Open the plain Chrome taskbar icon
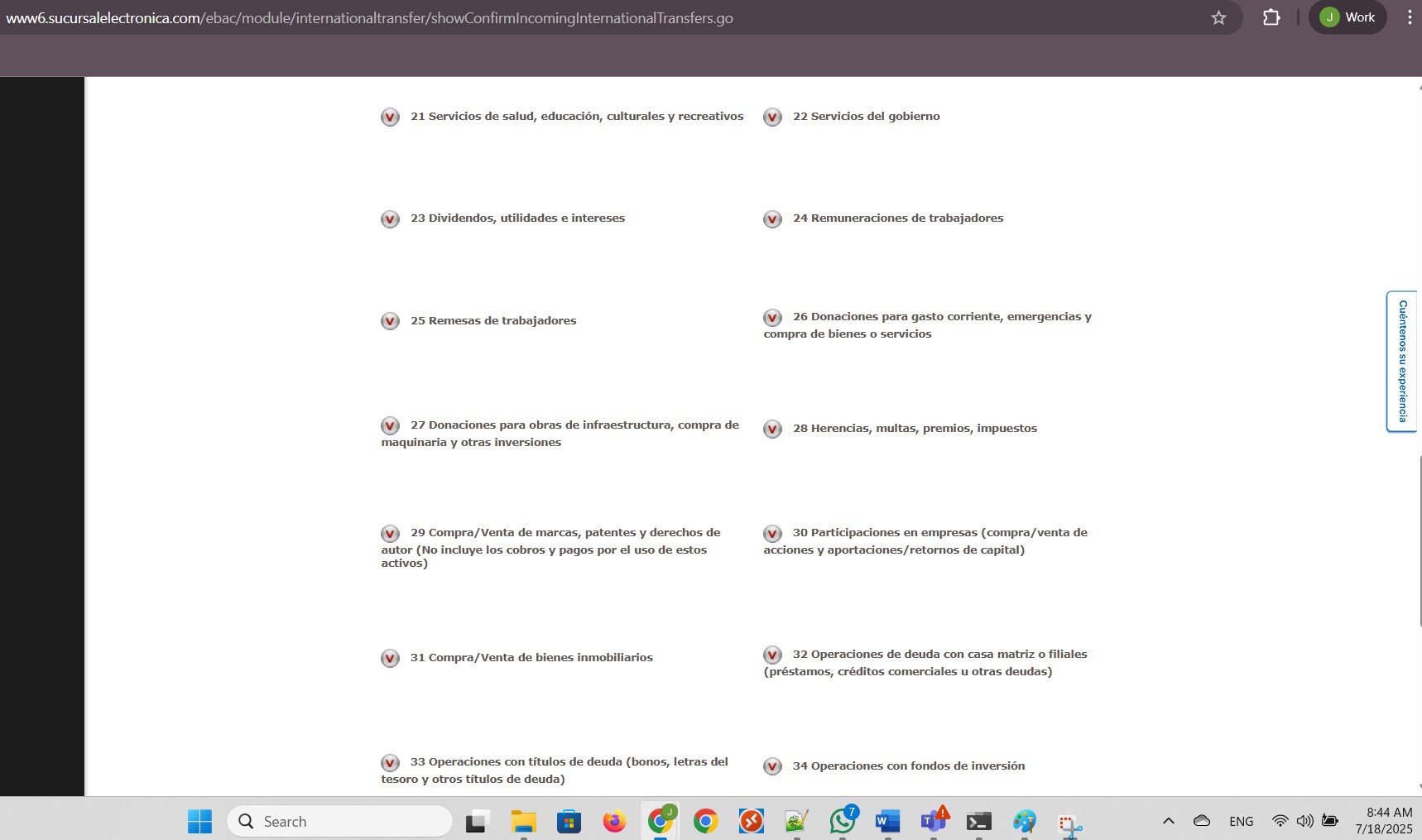This screenshot has height=840, width=1422. pos(705,821)
